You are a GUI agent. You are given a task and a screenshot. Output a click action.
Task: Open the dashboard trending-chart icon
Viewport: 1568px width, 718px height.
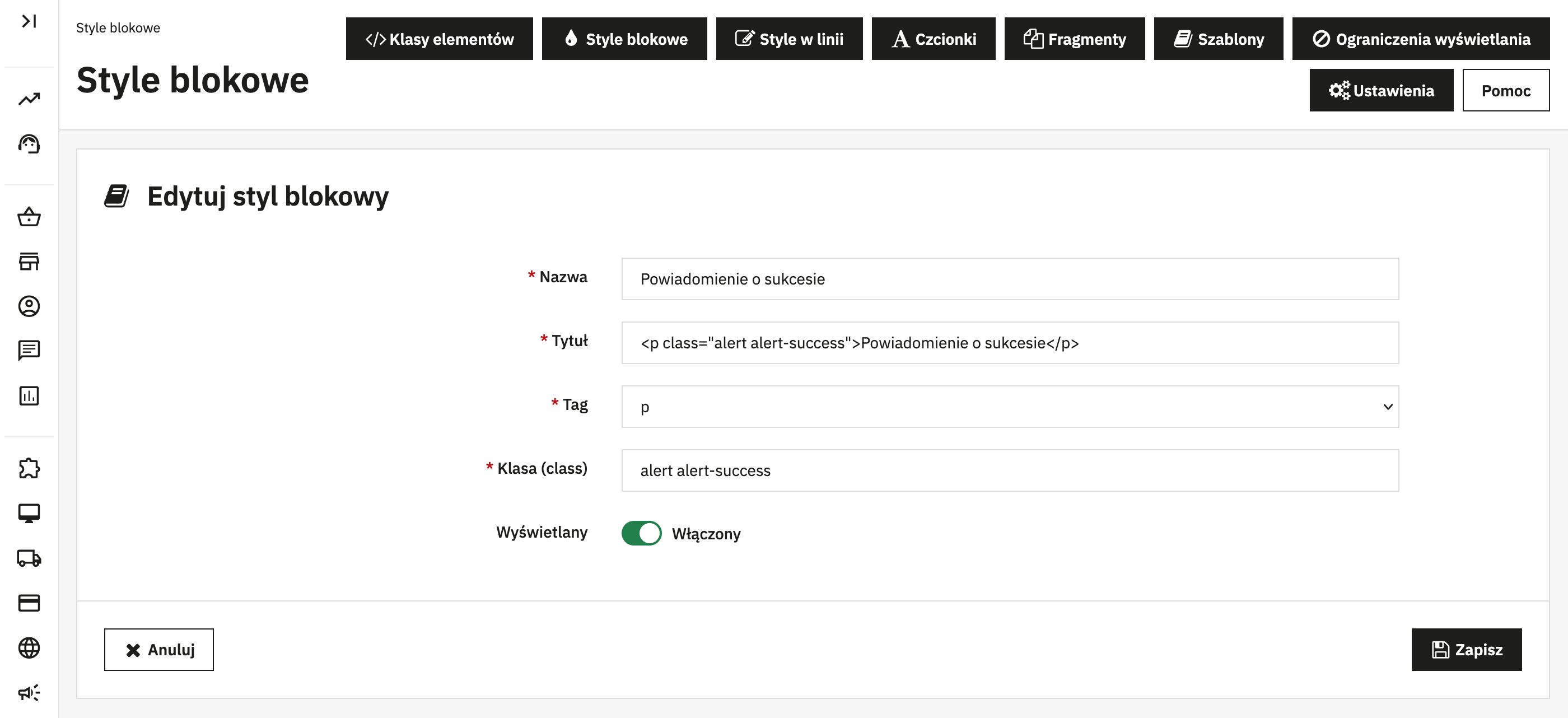click(x=29, y=99)
